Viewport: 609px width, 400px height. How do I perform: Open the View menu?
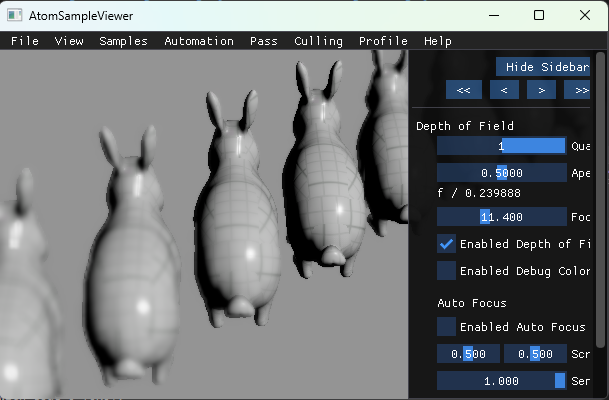point(69,41)
